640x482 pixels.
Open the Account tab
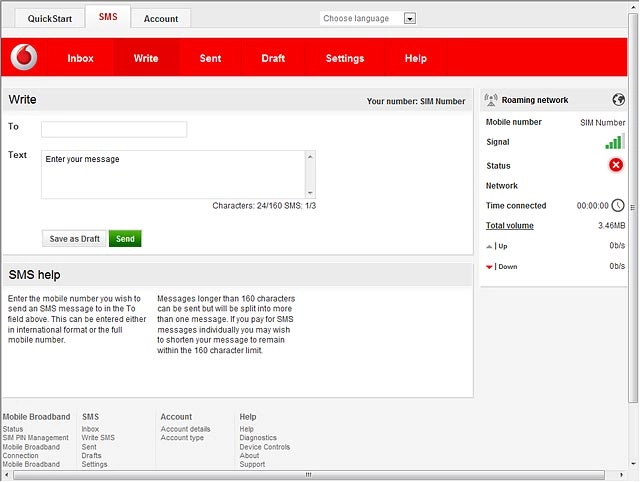(161, 18)
